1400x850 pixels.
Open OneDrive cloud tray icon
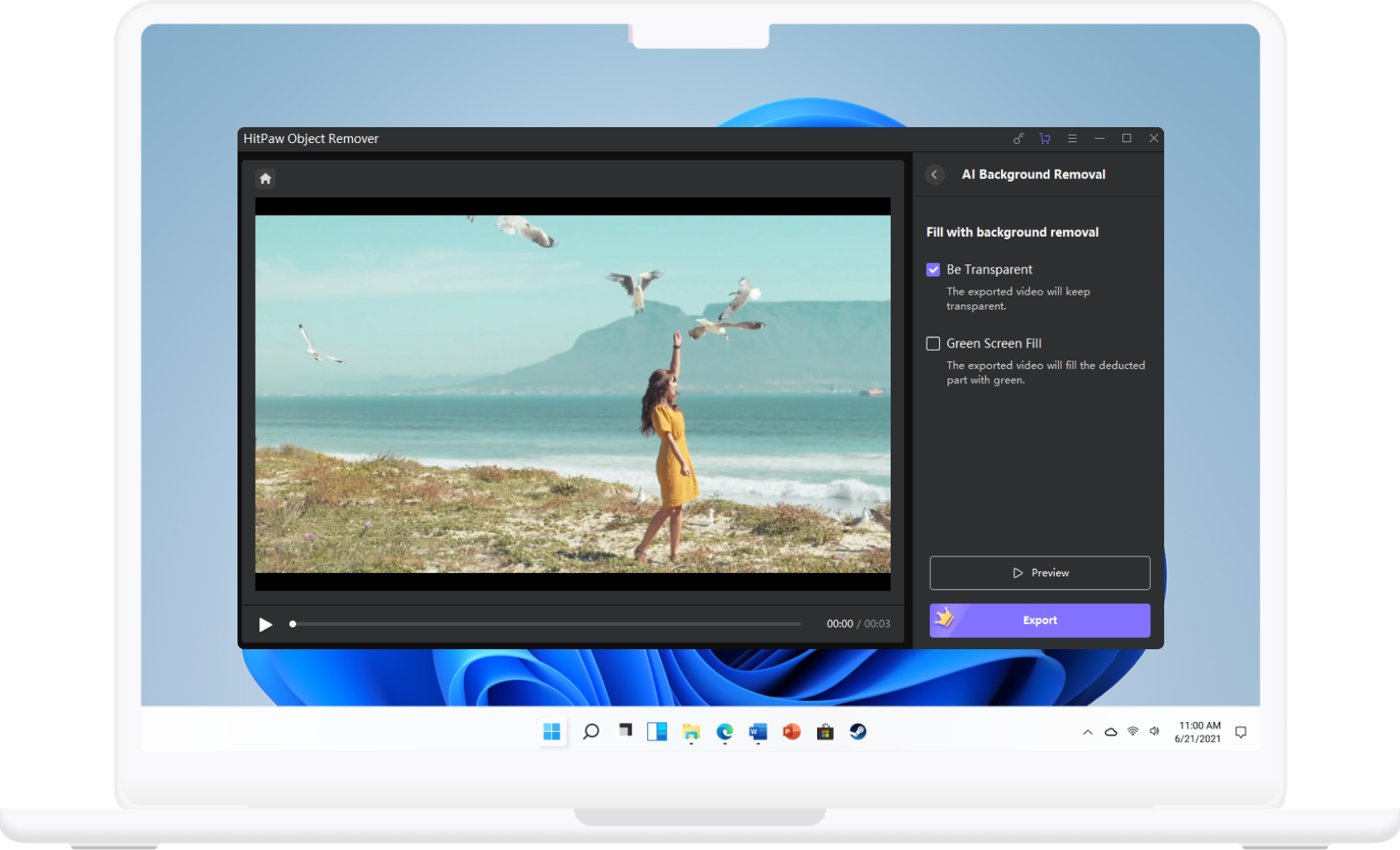[1111, 732]
